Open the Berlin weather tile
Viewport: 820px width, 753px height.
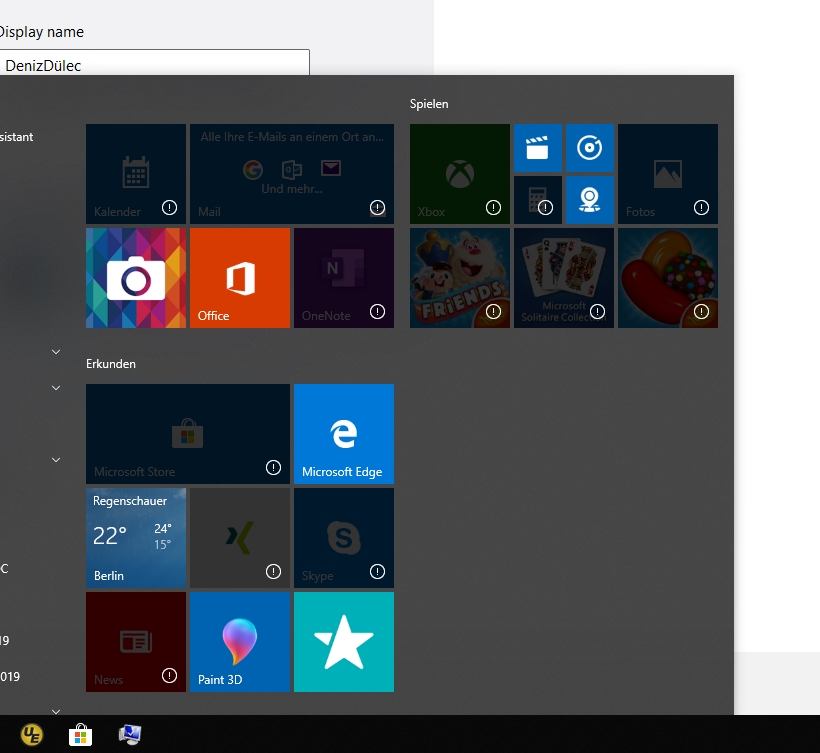[136, 538]
